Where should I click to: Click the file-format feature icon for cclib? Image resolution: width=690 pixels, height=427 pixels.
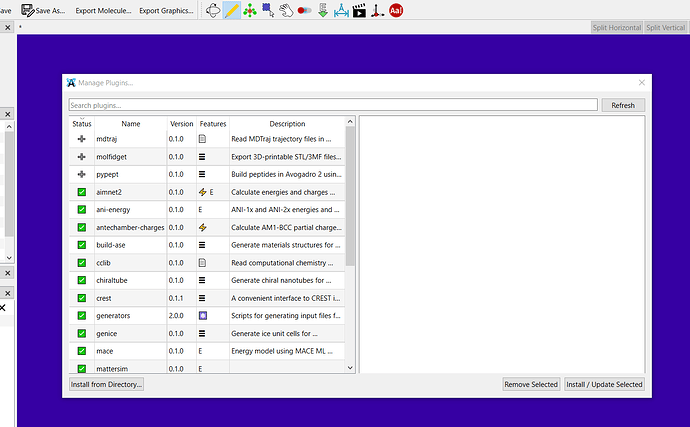(x=202, y=263)
